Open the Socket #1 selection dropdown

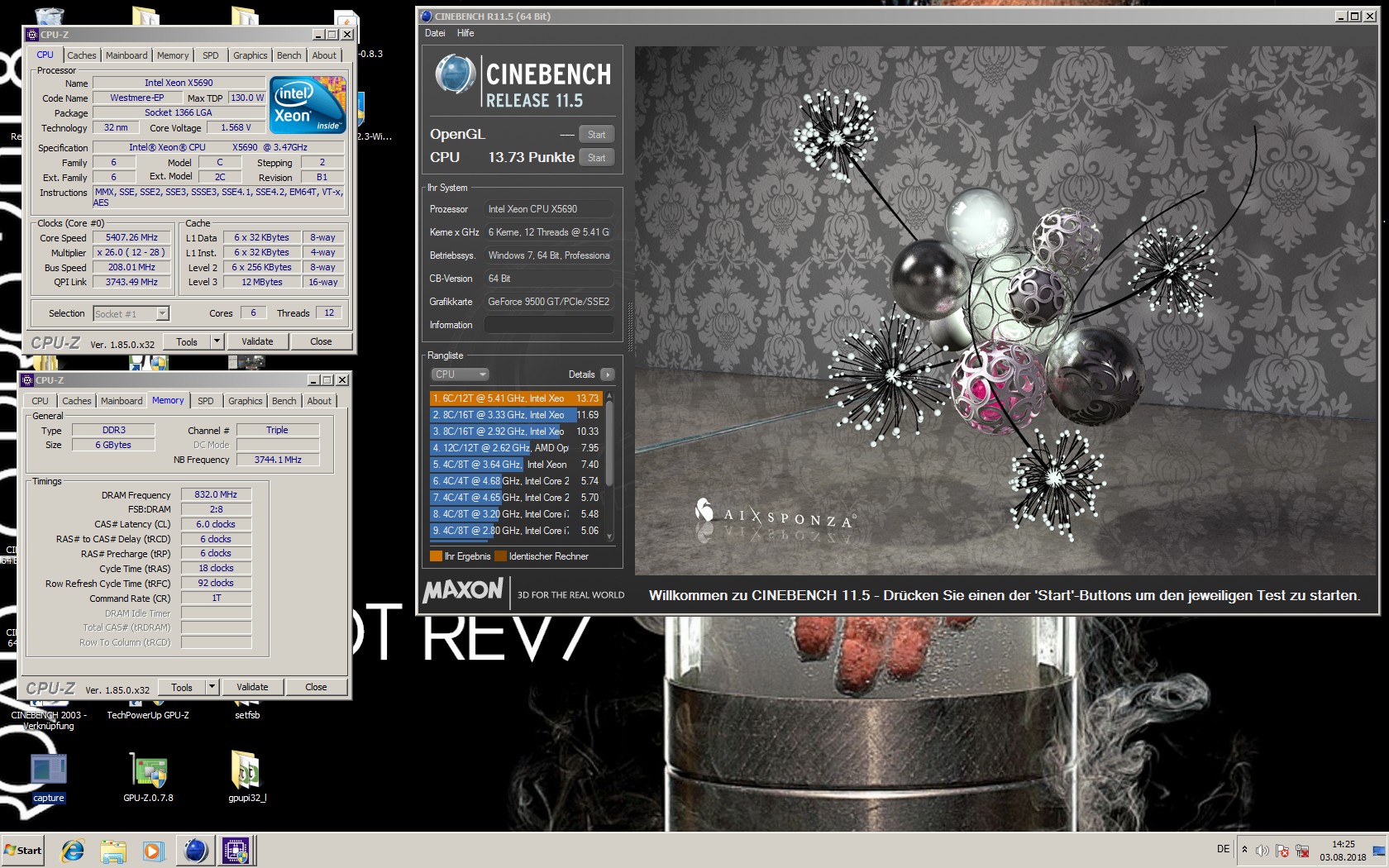[131, 313]
